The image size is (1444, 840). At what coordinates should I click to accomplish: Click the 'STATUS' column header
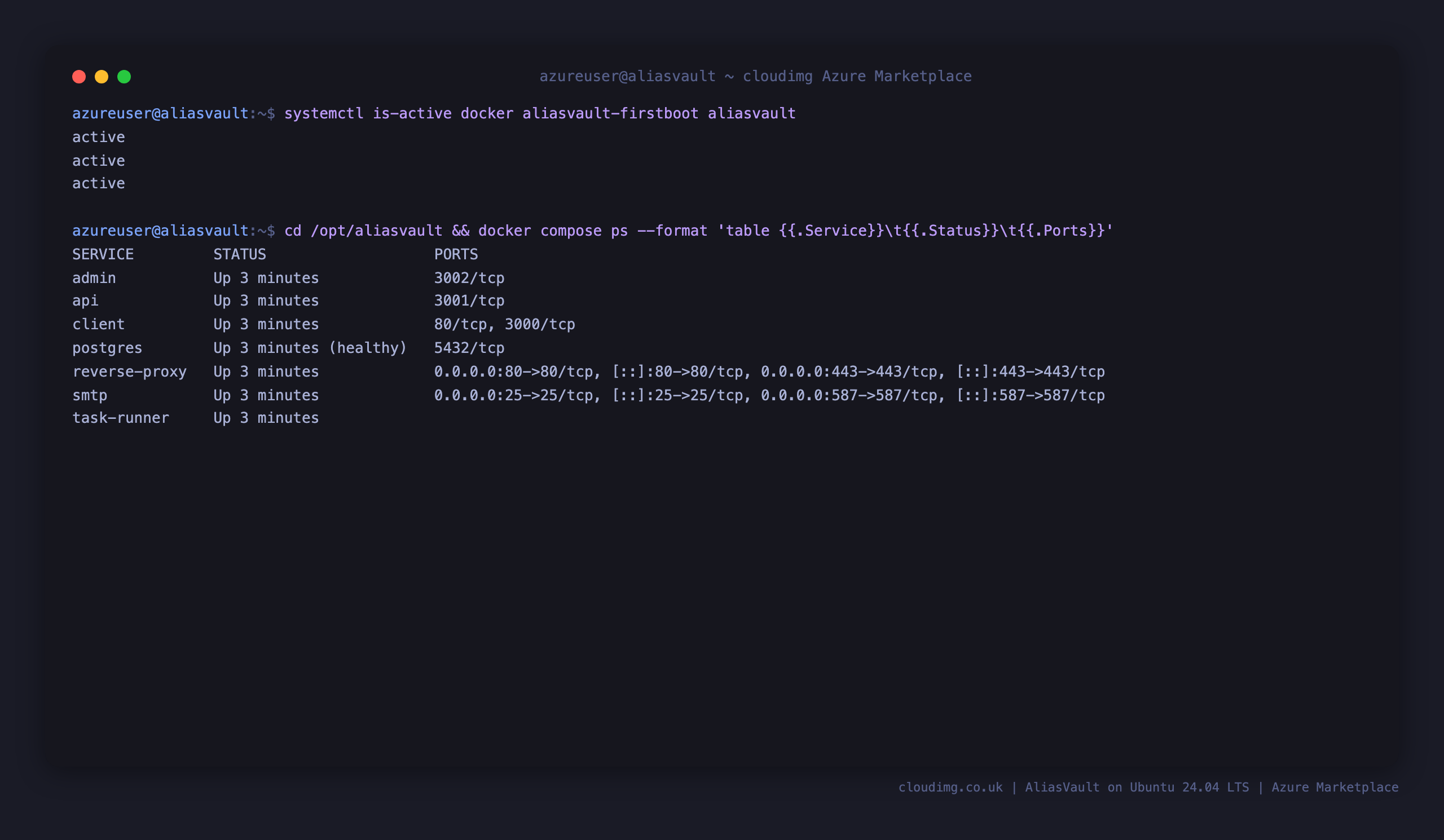coord(240,254)
